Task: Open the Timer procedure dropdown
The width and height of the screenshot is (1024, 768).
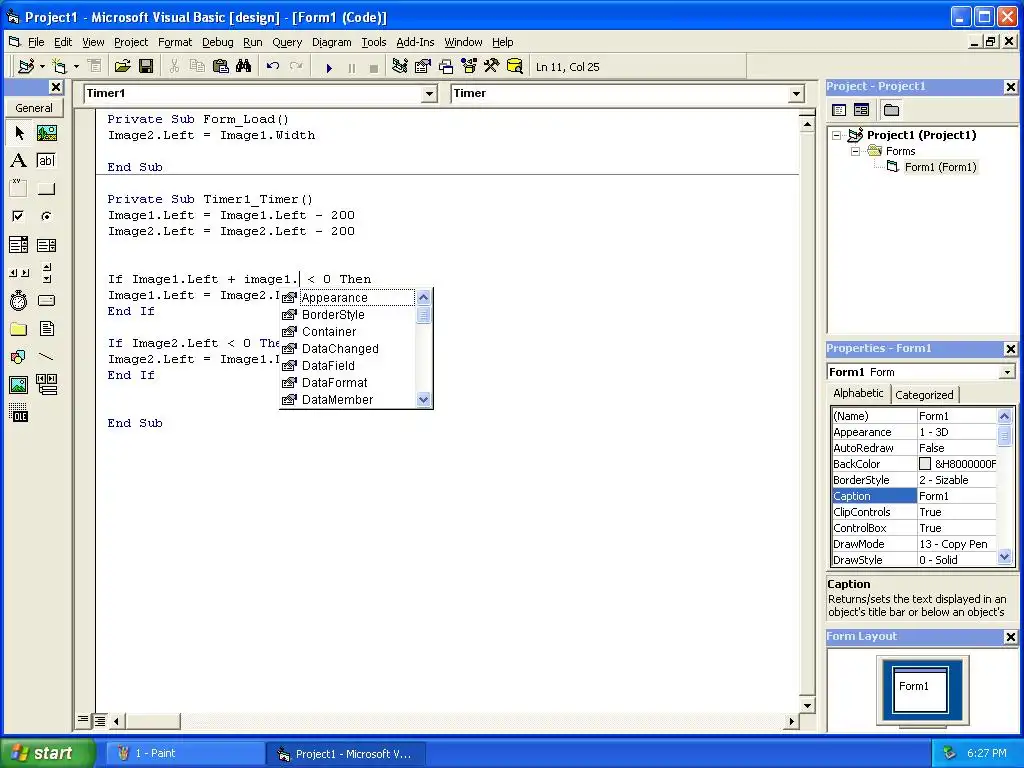Action: [x=796, y=94]
